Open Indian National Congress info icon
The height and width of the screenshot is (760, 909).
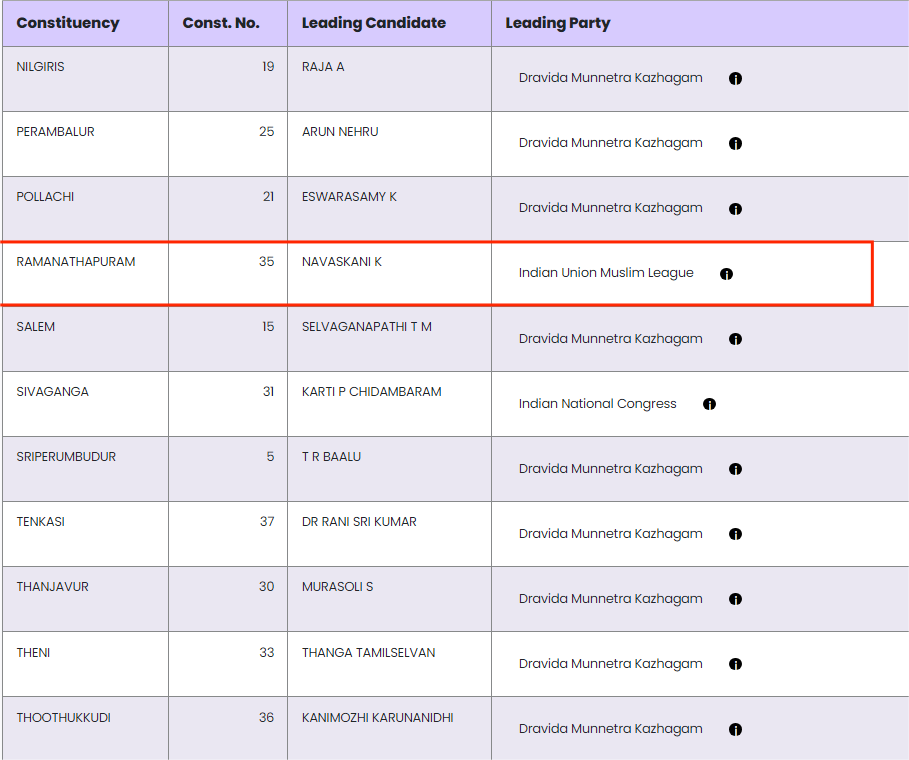(x=709, y=405)
